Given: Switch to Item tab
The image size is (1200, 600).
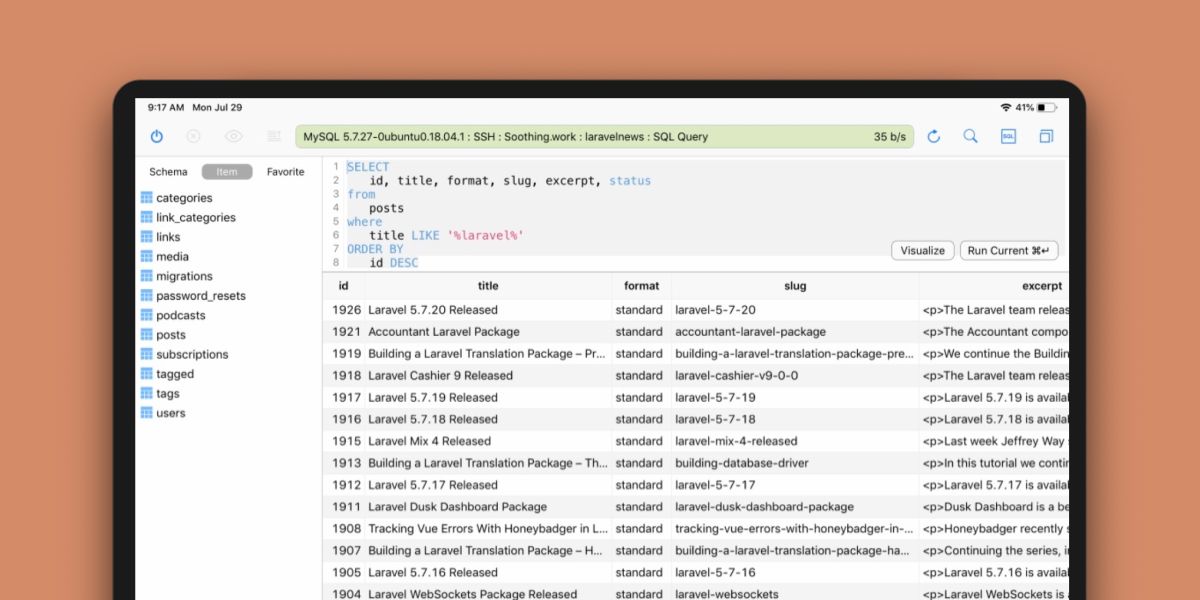Looking at the screenshot, I should point(227,172).
